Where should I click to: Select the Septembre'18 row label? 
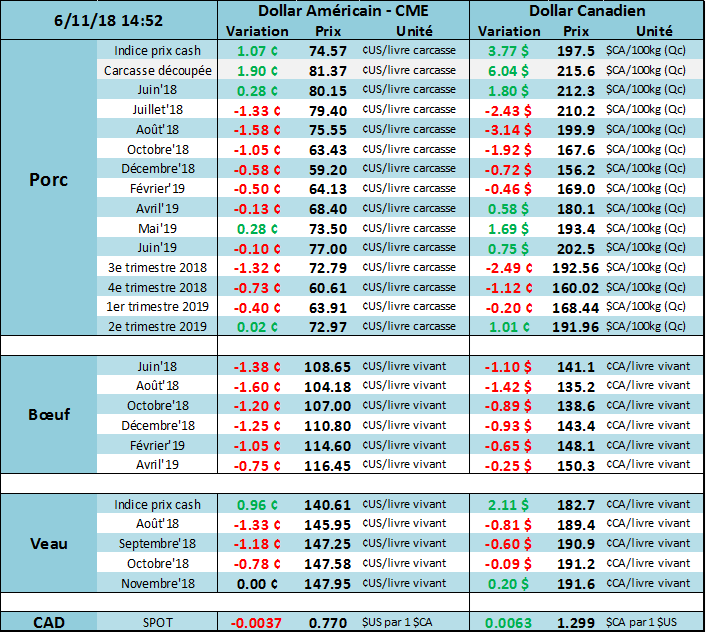tap(158, 543)
